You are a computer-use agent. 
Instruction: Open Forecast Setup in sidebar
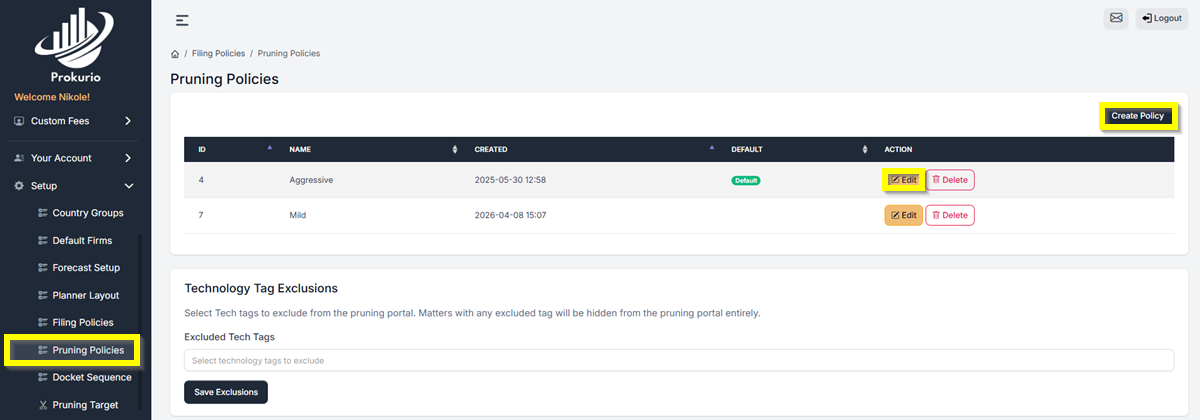click(85, 268)
